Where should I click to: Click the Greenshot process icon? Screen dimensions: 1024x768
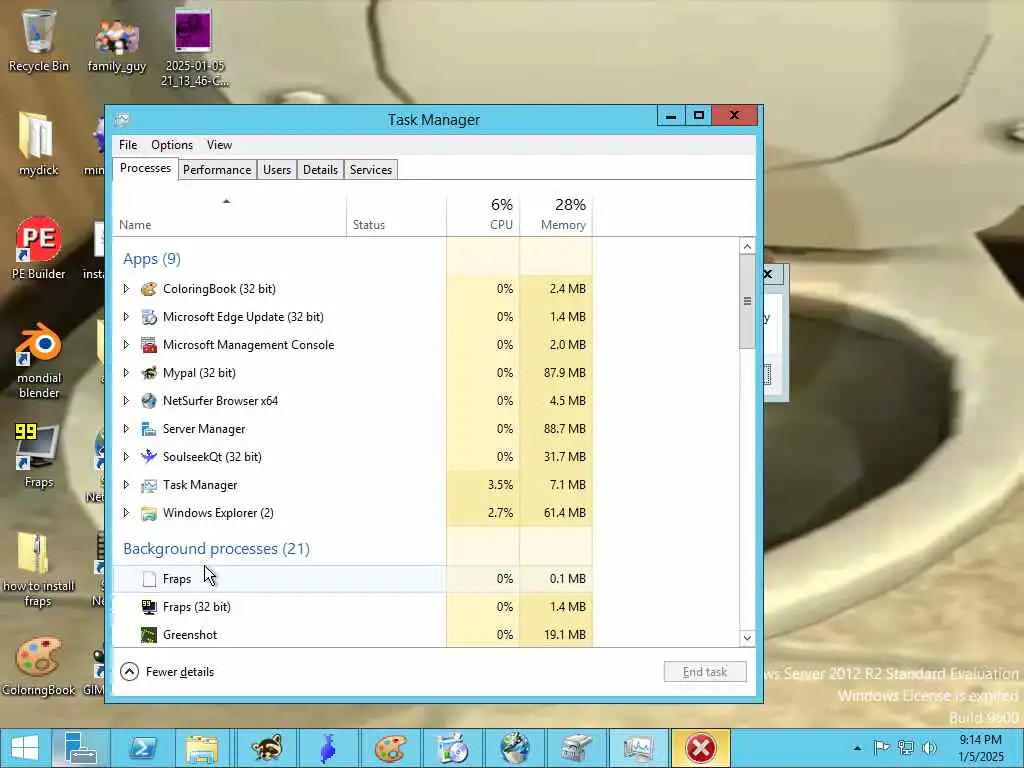tap(149, 635)
